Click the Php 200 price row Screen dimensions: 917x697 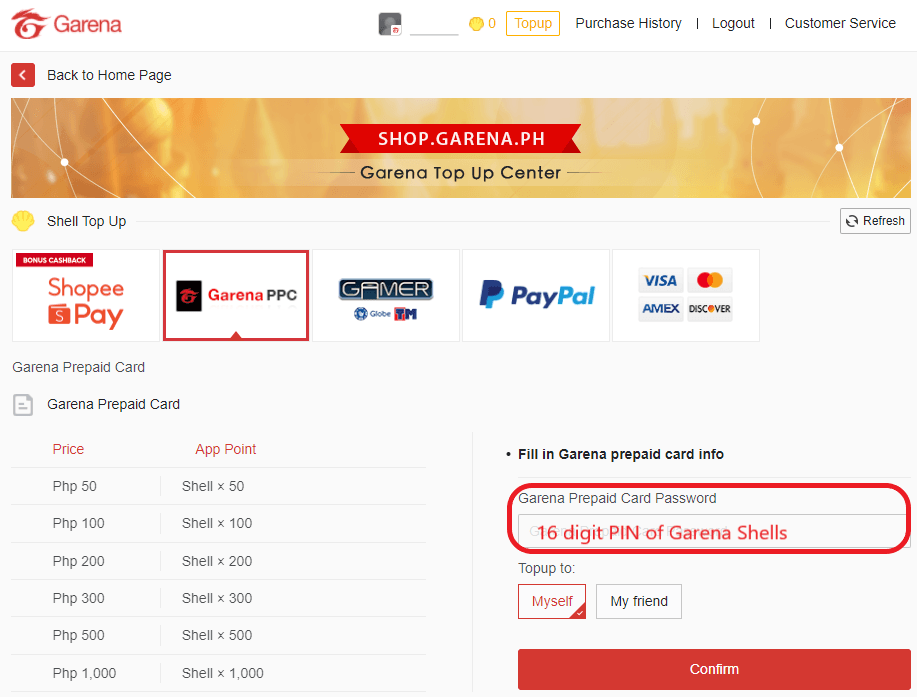point(218,561)
